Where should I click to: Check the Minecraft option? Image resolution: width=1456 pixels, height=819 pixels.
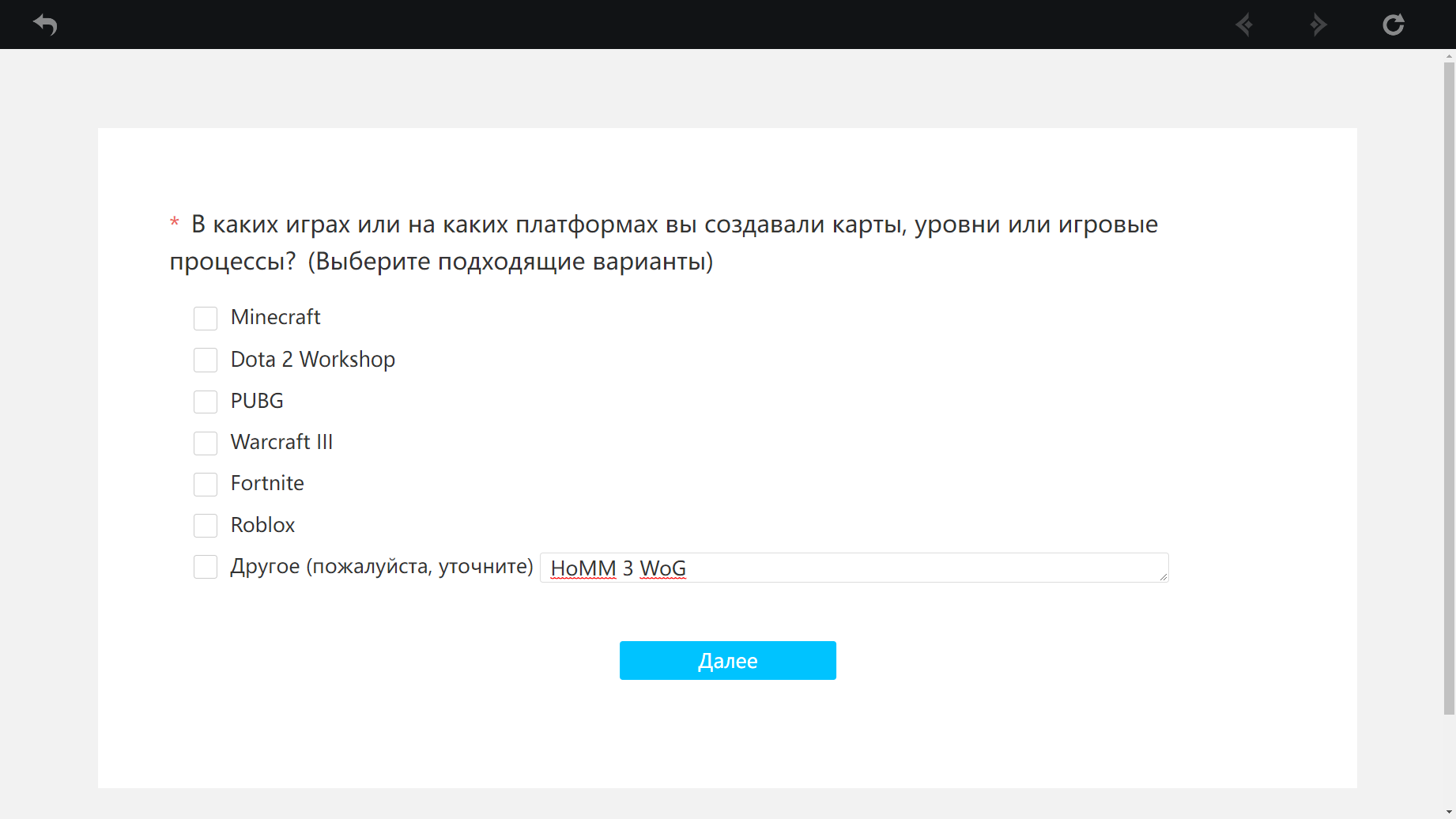point(206,319)
